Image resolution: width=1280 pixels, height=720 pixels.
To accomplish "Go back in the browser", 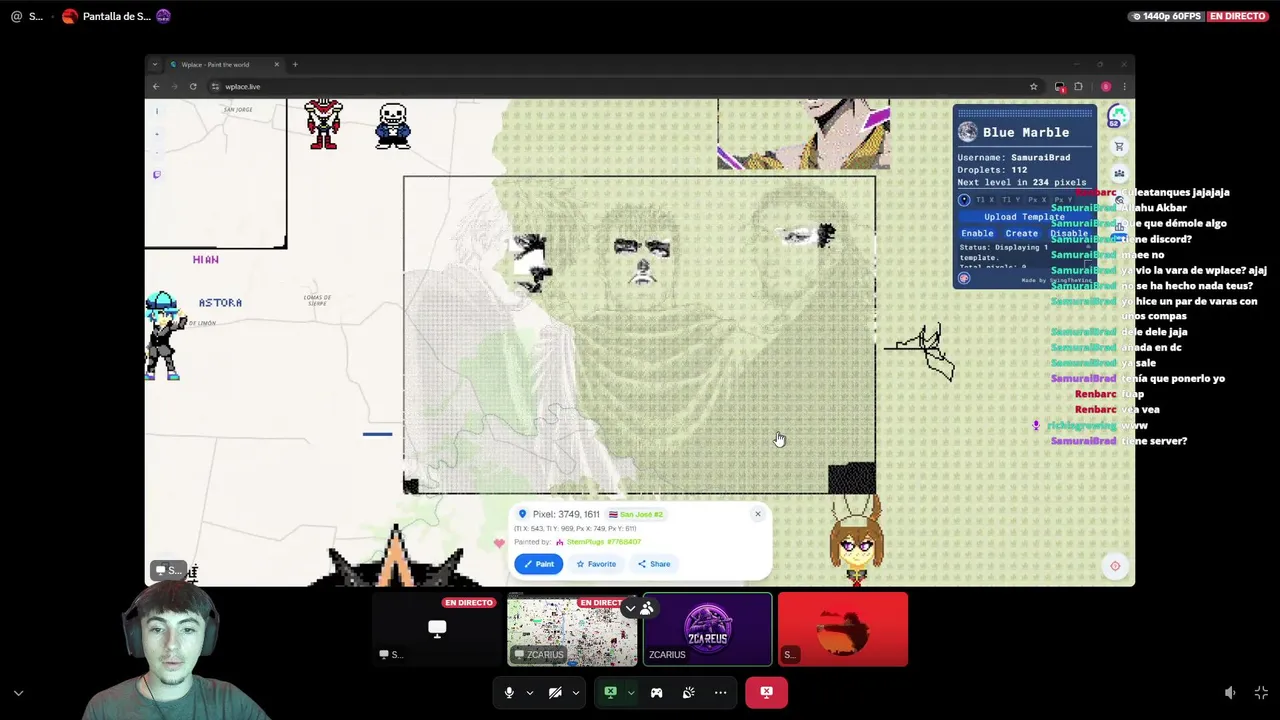I will (x=156, y=86).
